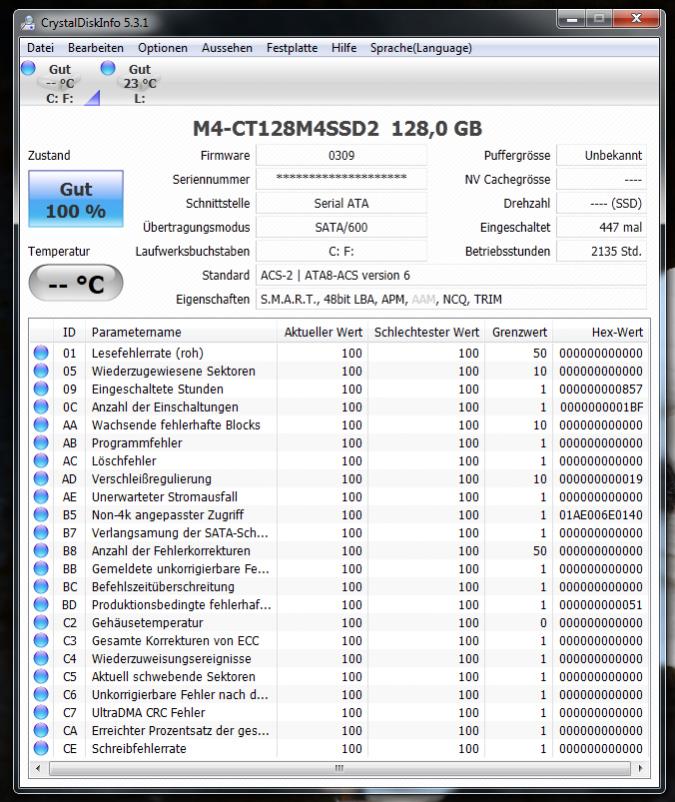
Task: Click the blue status orb for disk L:
Action: point(108,68)
